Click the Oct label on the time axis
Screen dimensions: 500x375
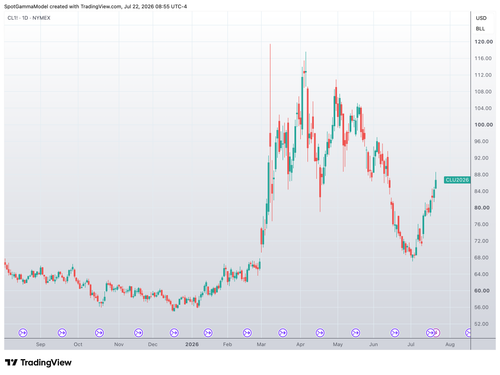coord(78,344)
